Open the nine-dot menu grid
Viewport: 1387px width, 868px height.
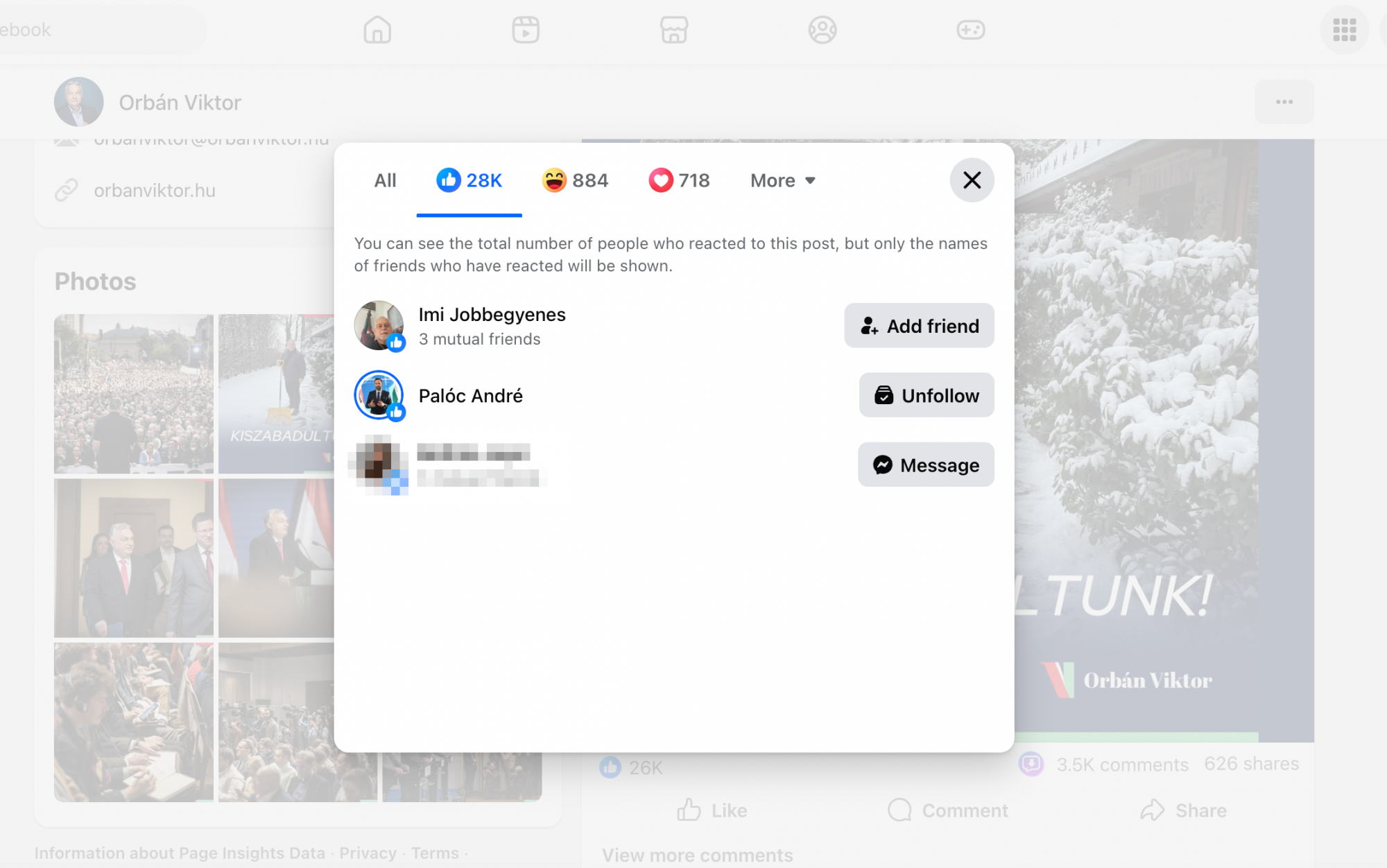pyautogui.click(x=1344, y=30)
